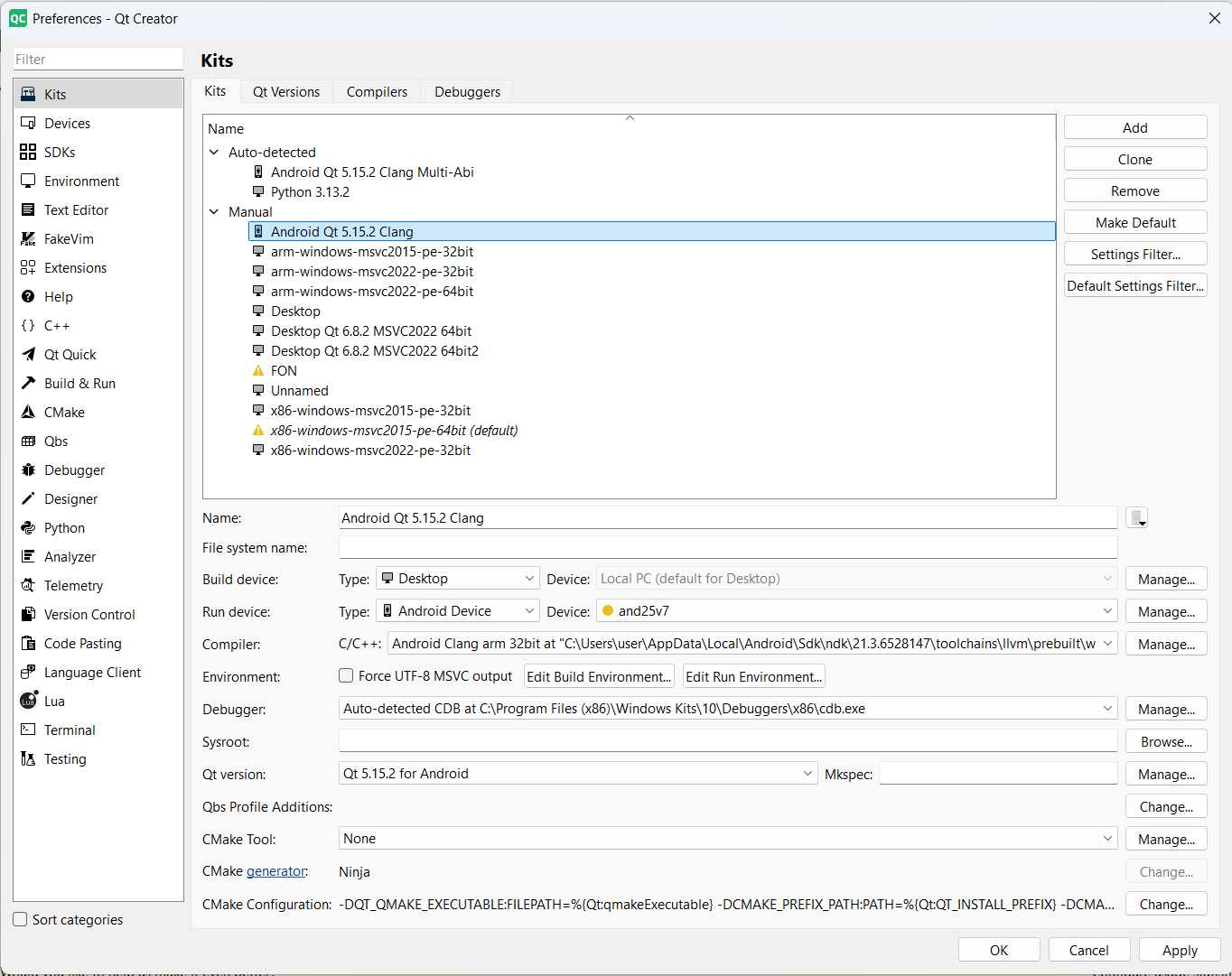Viewport: 1232px width, 976px height.
Task: Click kit icon chooser button beside Name
Action: point(1136,518)
